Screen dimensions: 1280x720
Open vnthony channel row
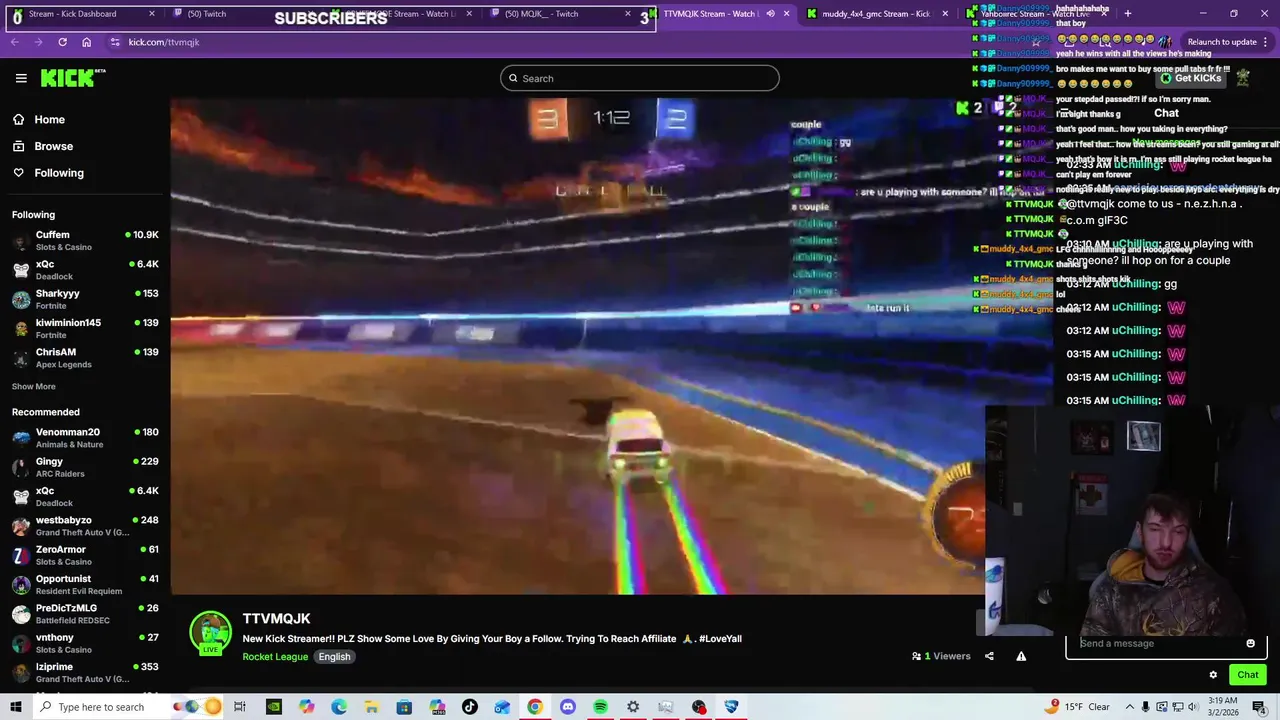click(x=85, y=643)
